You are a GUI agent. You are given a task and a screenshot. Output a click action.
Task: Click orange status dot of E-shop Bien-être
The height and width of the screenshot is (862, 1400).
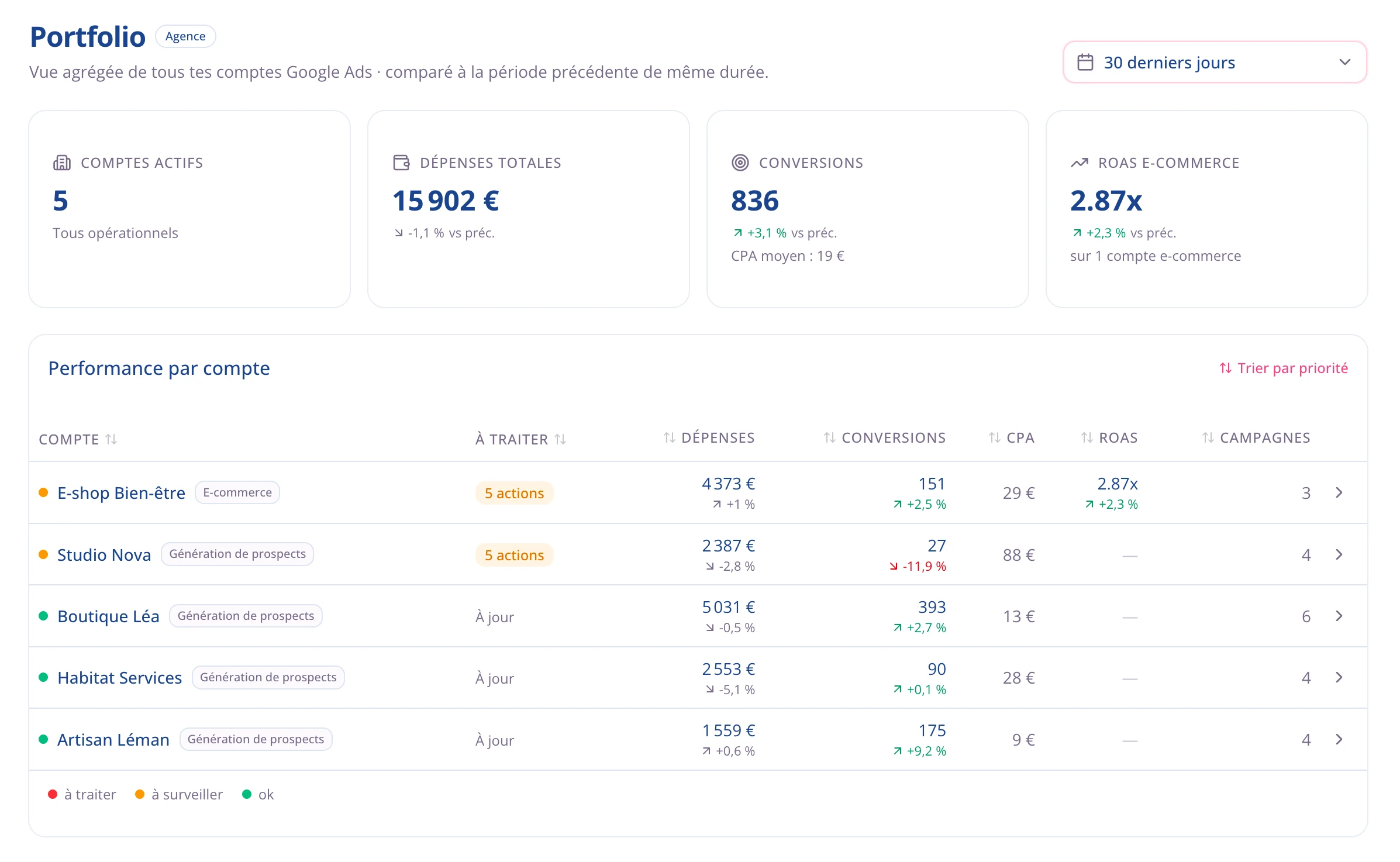tap(43, 492)
